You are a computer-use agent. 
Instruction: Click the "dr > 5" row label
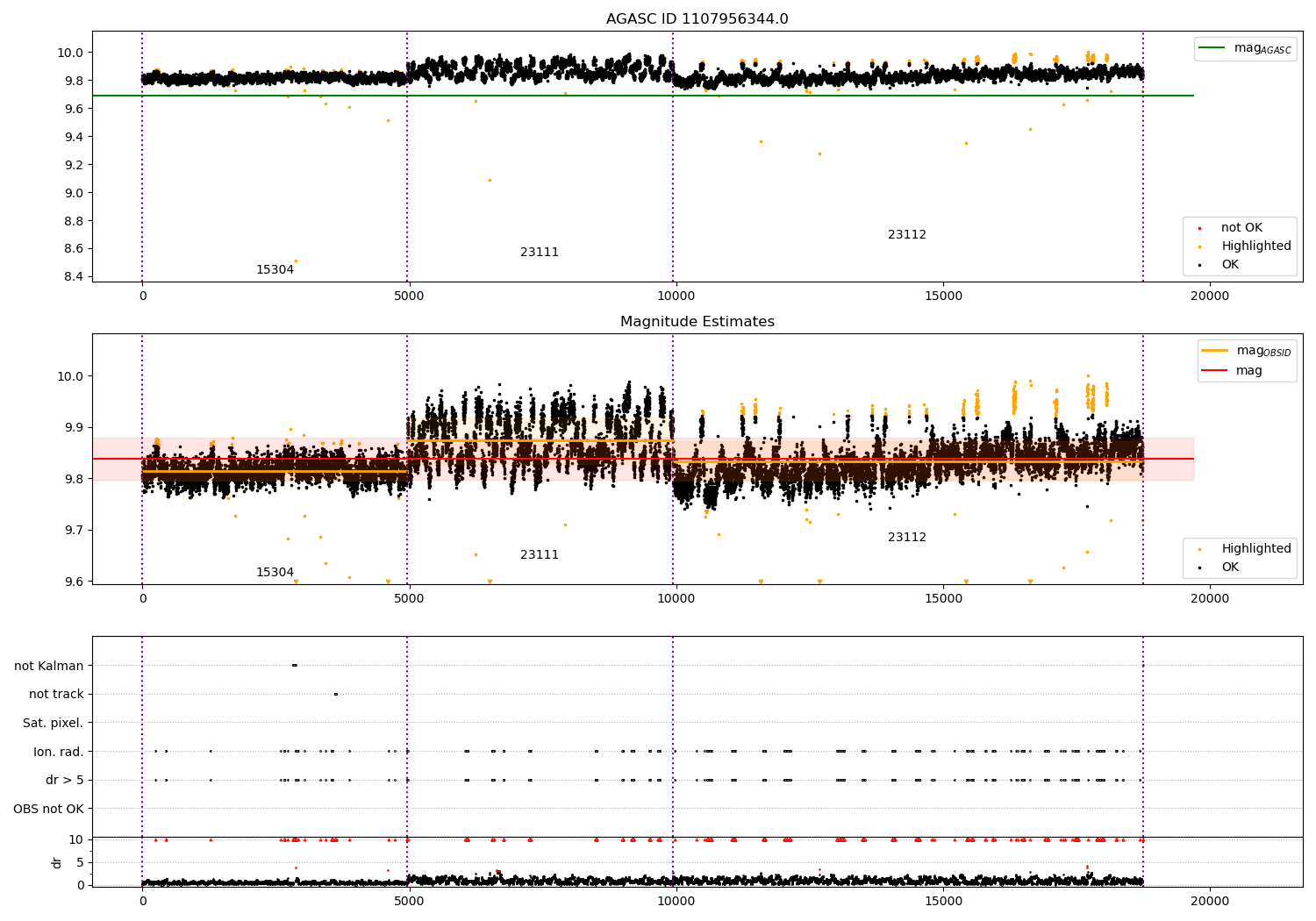65,781
